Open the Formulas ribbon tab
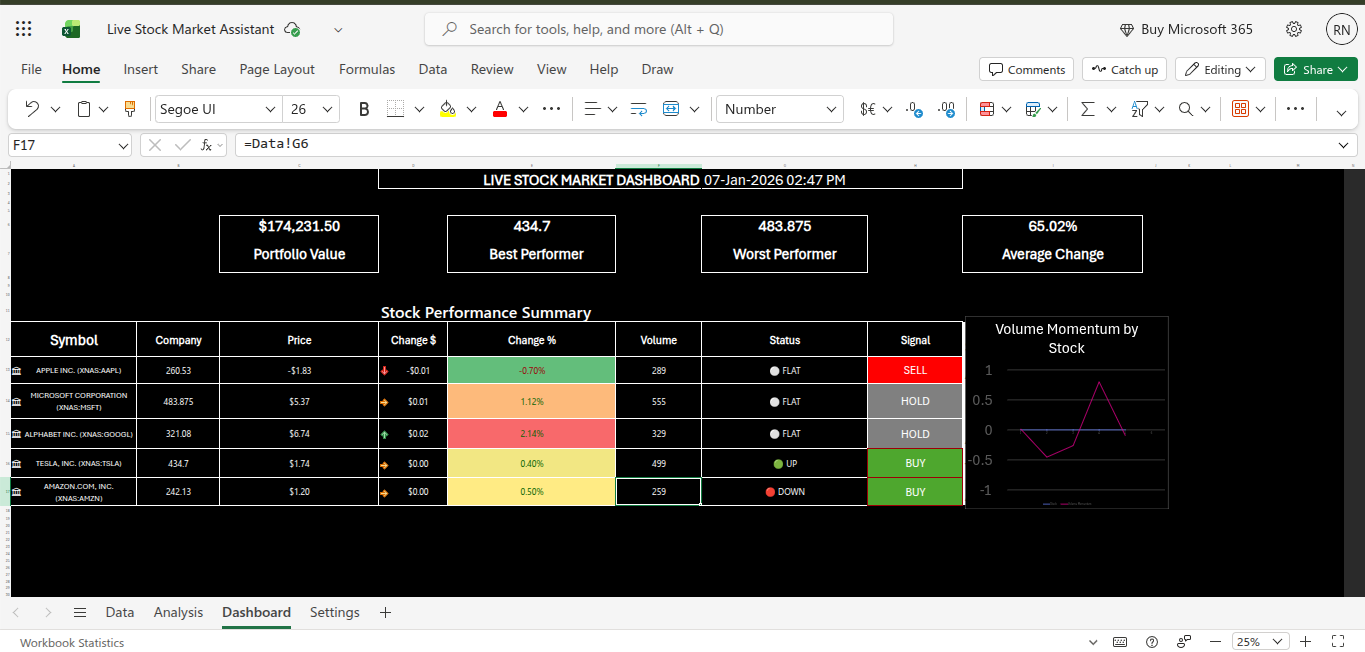 (x=367, y=69)
